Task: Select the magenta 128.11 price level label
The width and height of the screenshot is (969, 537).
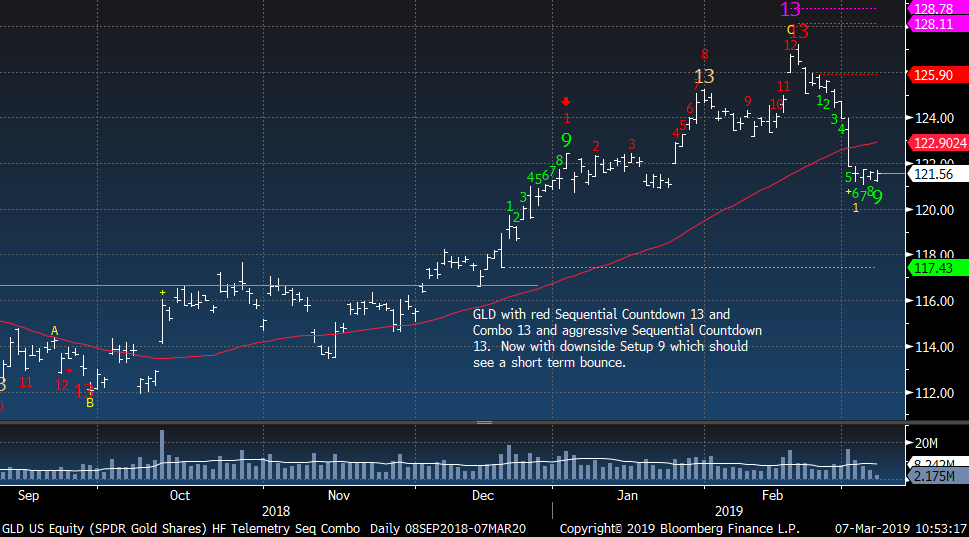Action: point(937,24)
